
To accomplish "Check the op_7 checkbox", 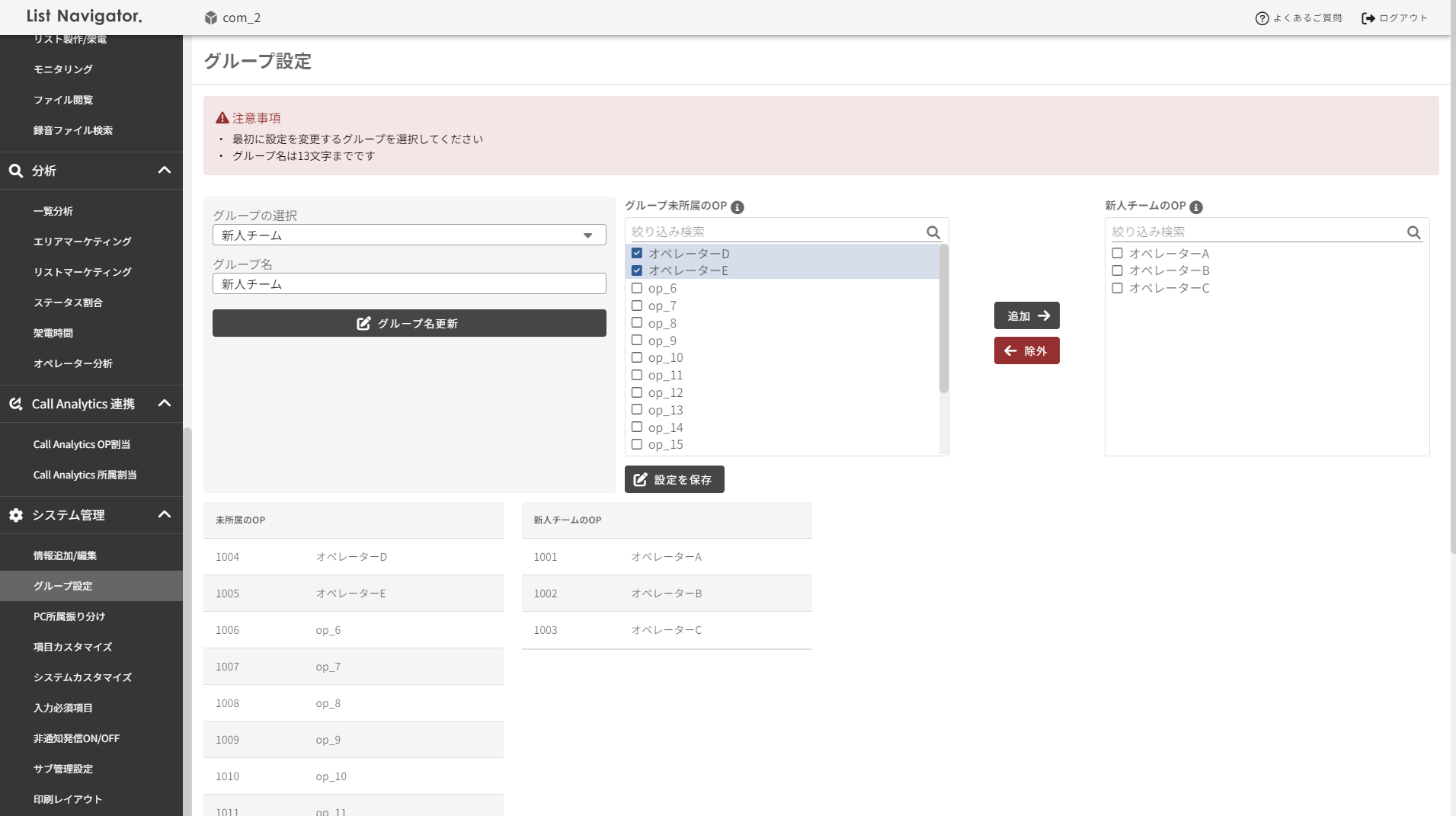I will 637,306.
